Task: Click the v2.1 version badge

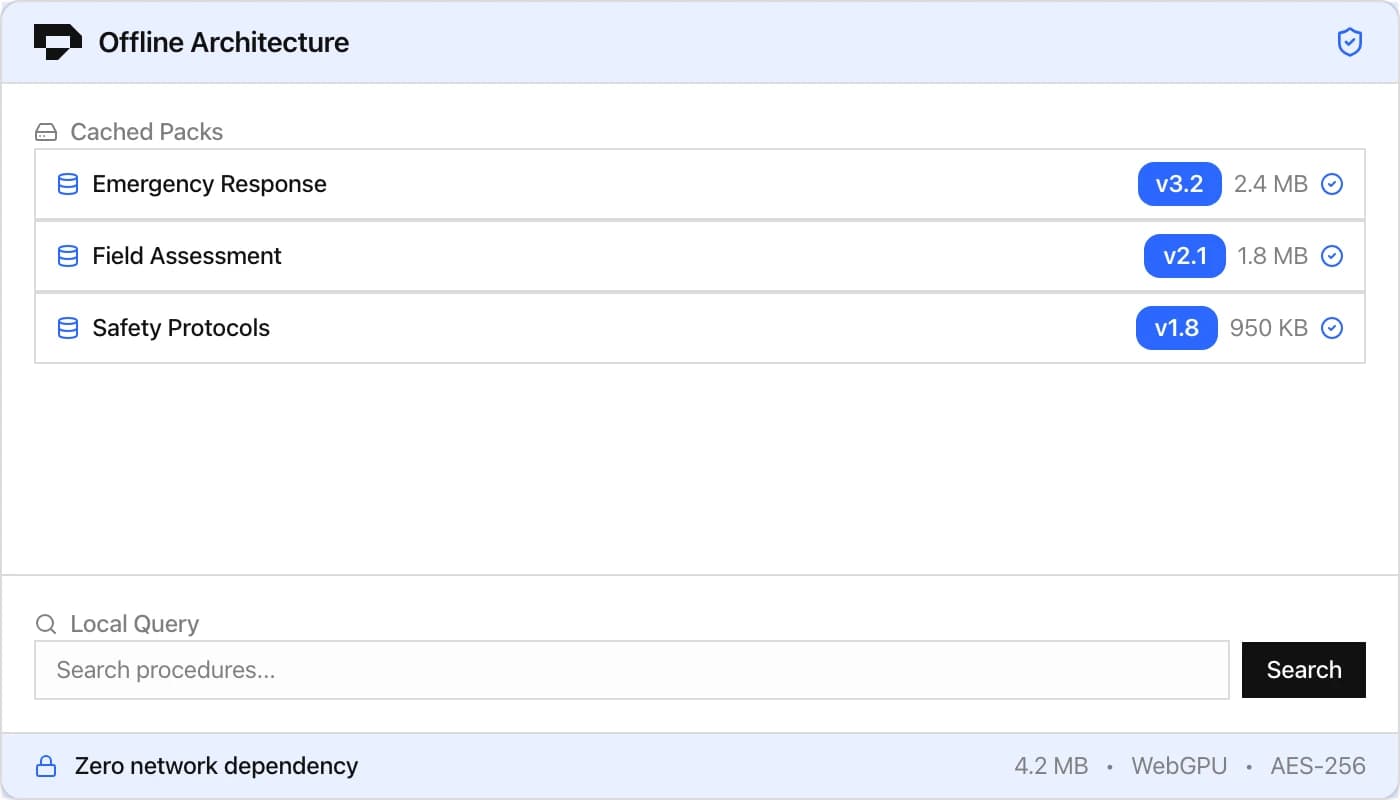Action: (x=1184, y=256)
